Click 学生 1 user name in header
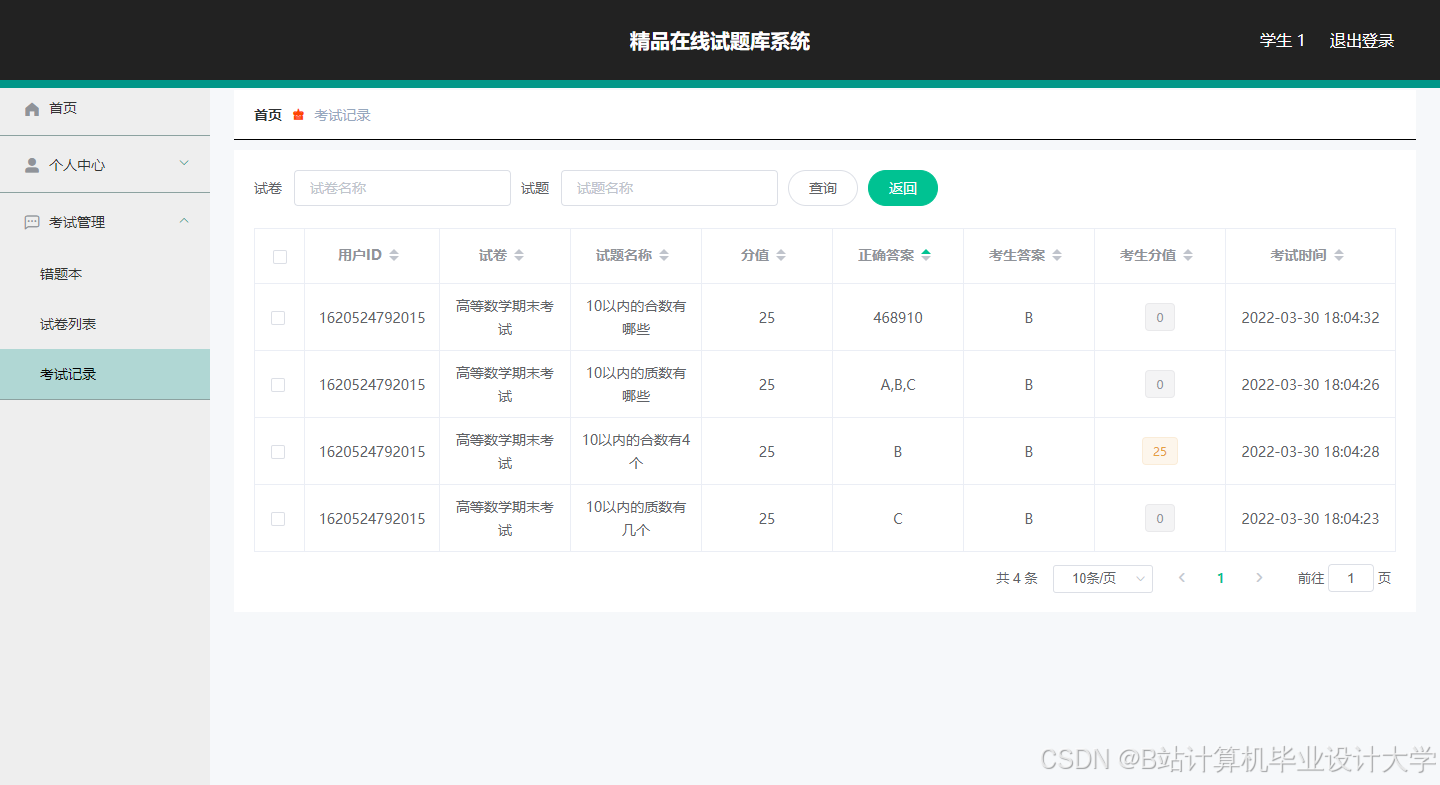 (1283, 41)
